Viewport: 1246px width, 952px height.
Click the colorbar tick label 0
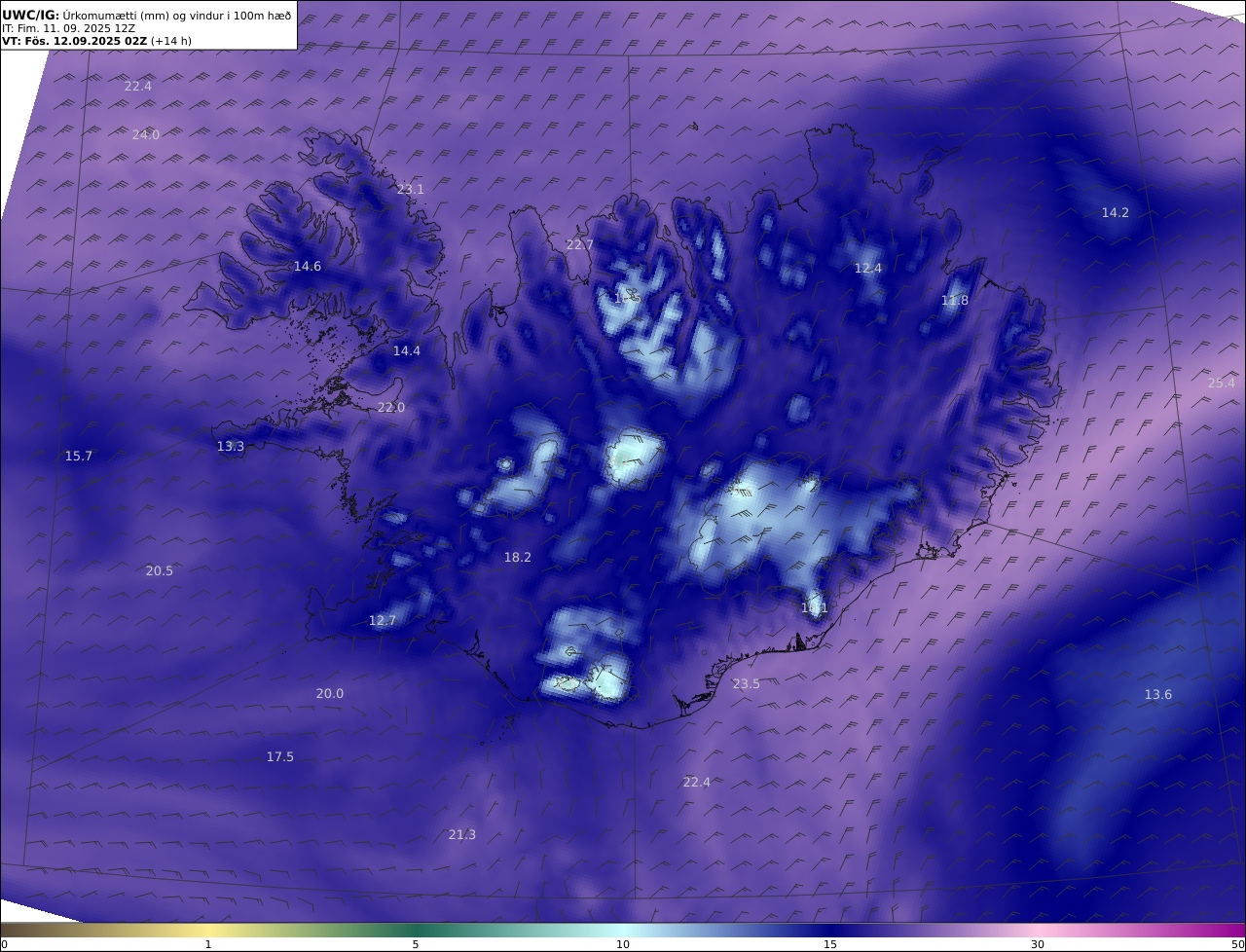tap(4, 944)
